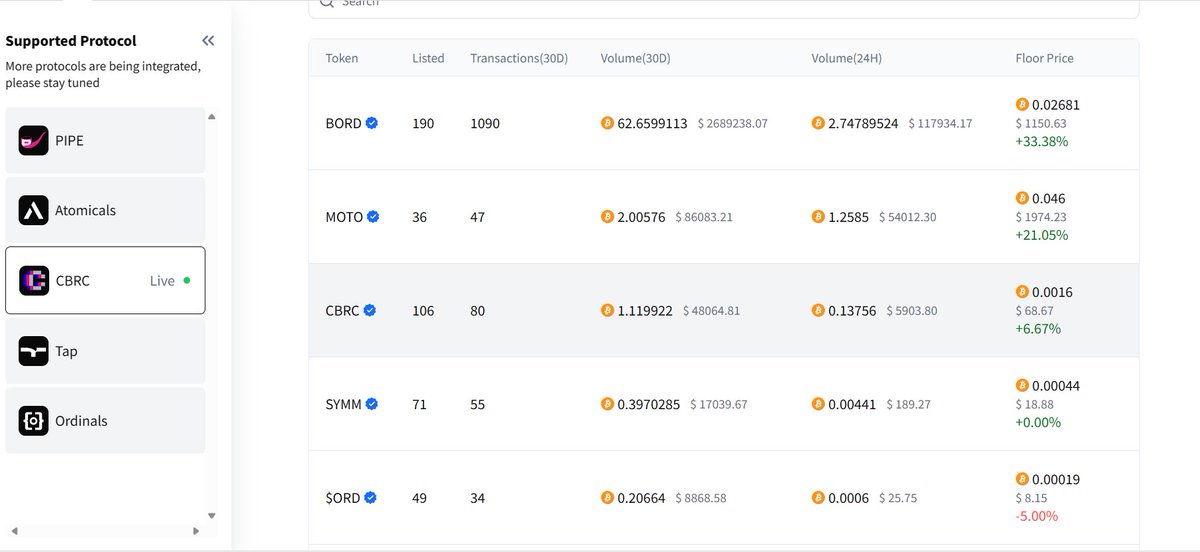Screen dimensions: 1200x552
Task: Click the $ 48064.81 volume value
Action: pos(712,310)
